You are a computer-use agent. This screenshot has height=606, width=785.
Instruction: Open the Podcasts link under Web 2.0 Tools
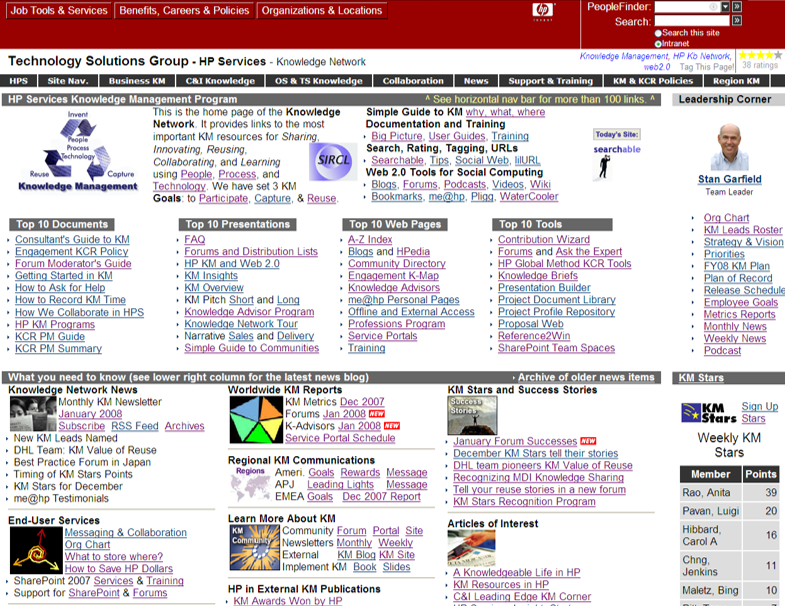click(465, 184)
